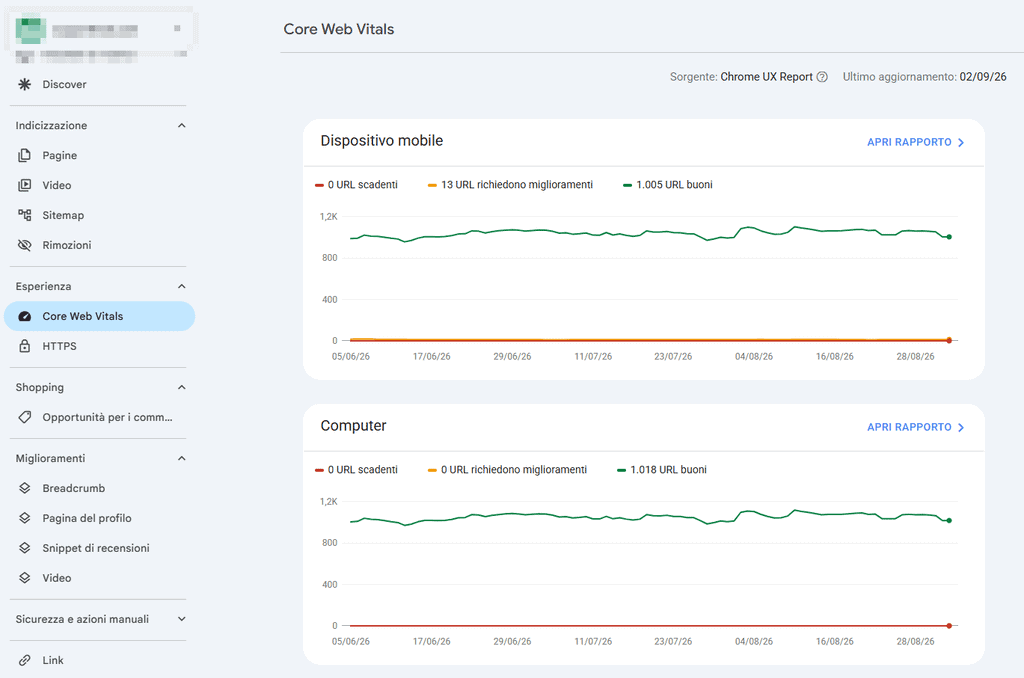The width and height of the screenshot is (1024, 678).
Task: Click the property logo thumbnail
Action: [x=31, y=30]
